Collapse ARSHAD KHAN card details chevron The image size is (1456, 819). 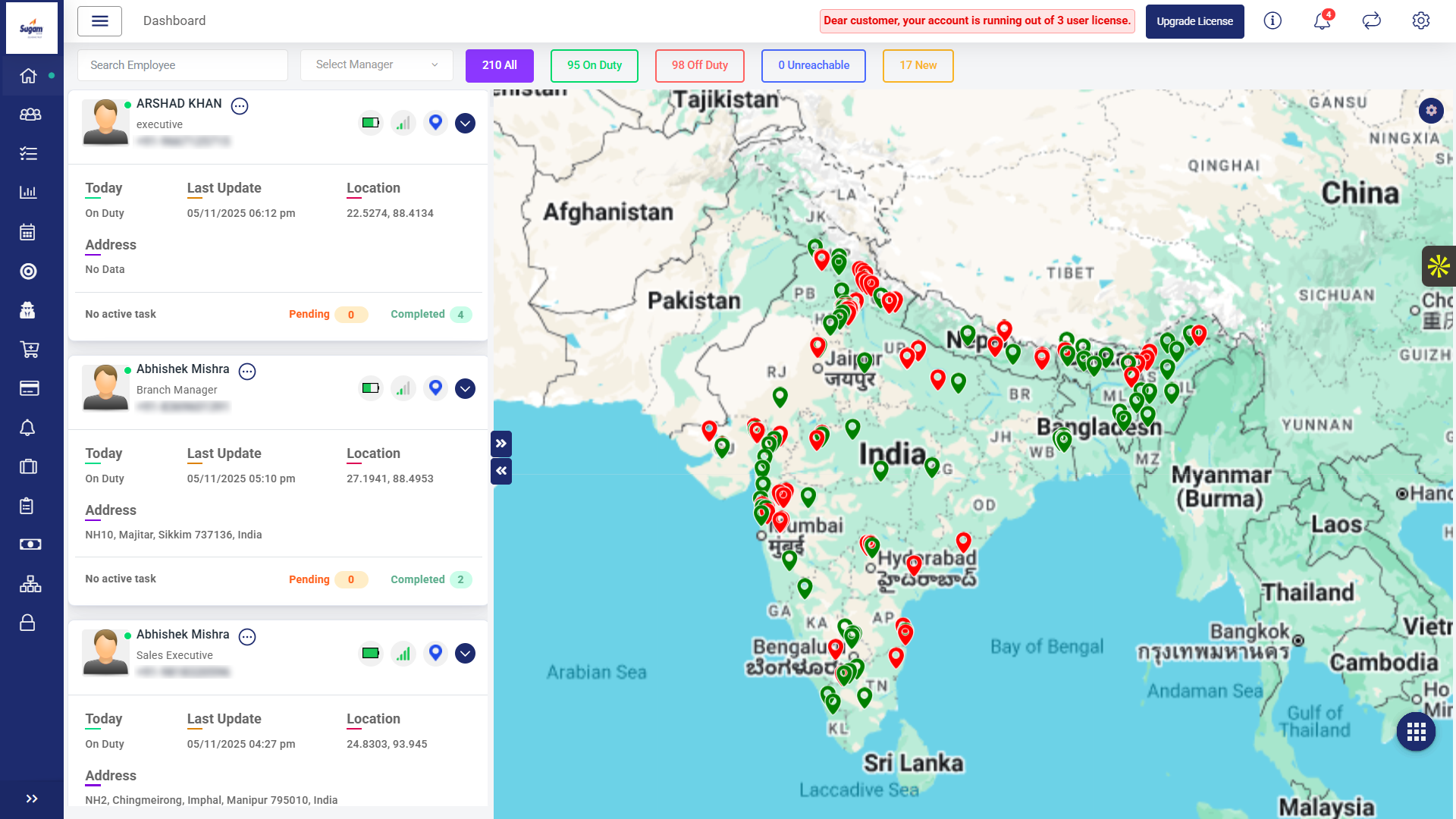[x=465, y=123]
